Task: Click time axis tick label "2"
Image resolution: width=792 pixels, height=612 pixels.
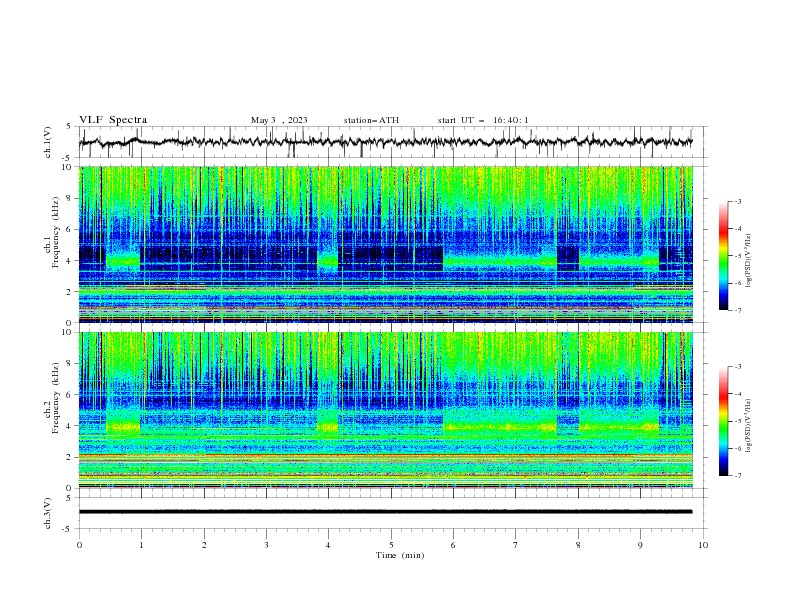Action: [x=204, y=545]
